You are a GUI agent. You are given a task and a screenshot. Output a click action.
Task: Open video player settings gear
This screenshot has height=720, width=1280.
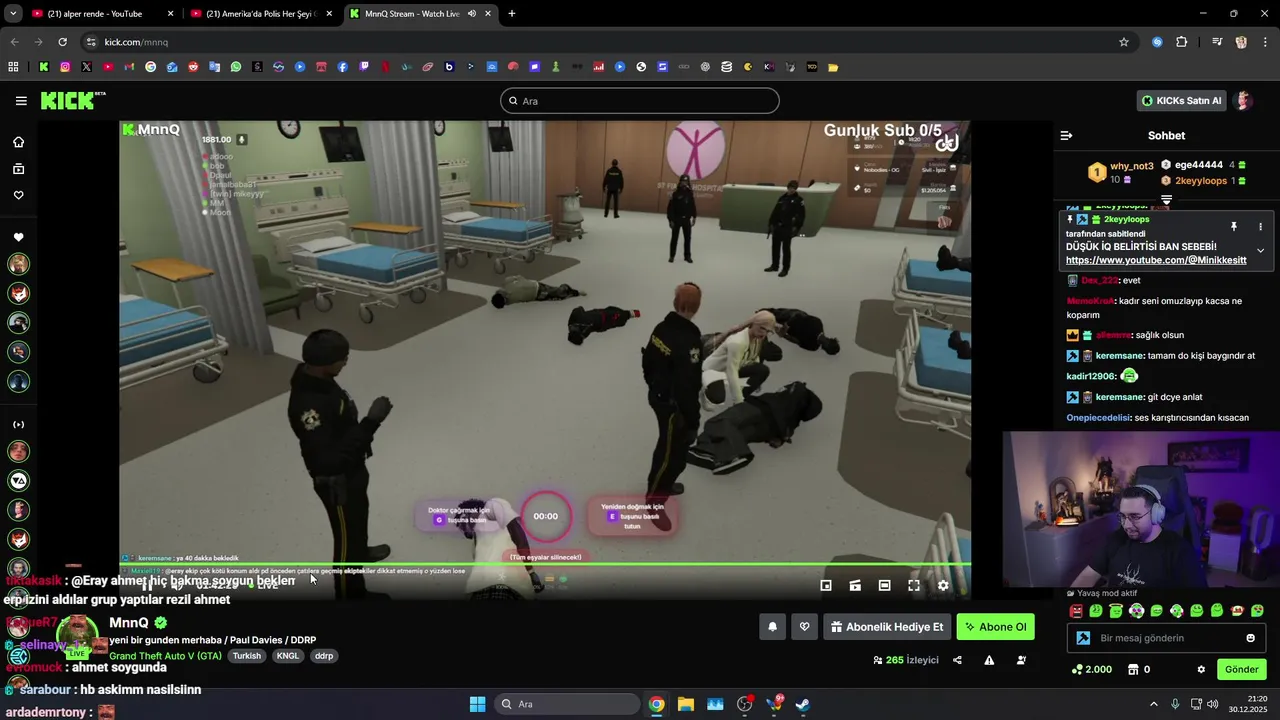[943, 585]
